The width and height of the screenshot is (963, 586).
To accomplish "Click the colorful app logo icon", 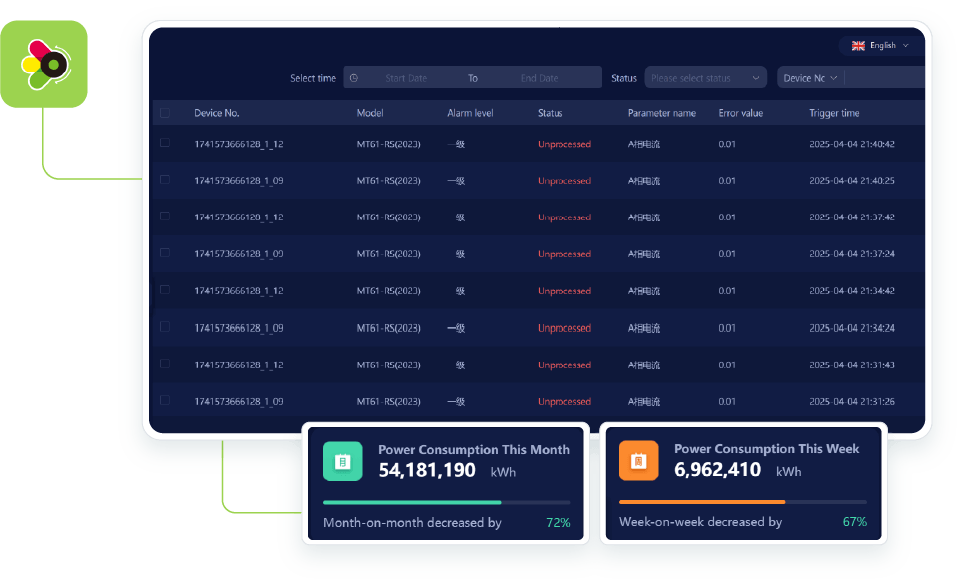I will click(x=44, y=64).
